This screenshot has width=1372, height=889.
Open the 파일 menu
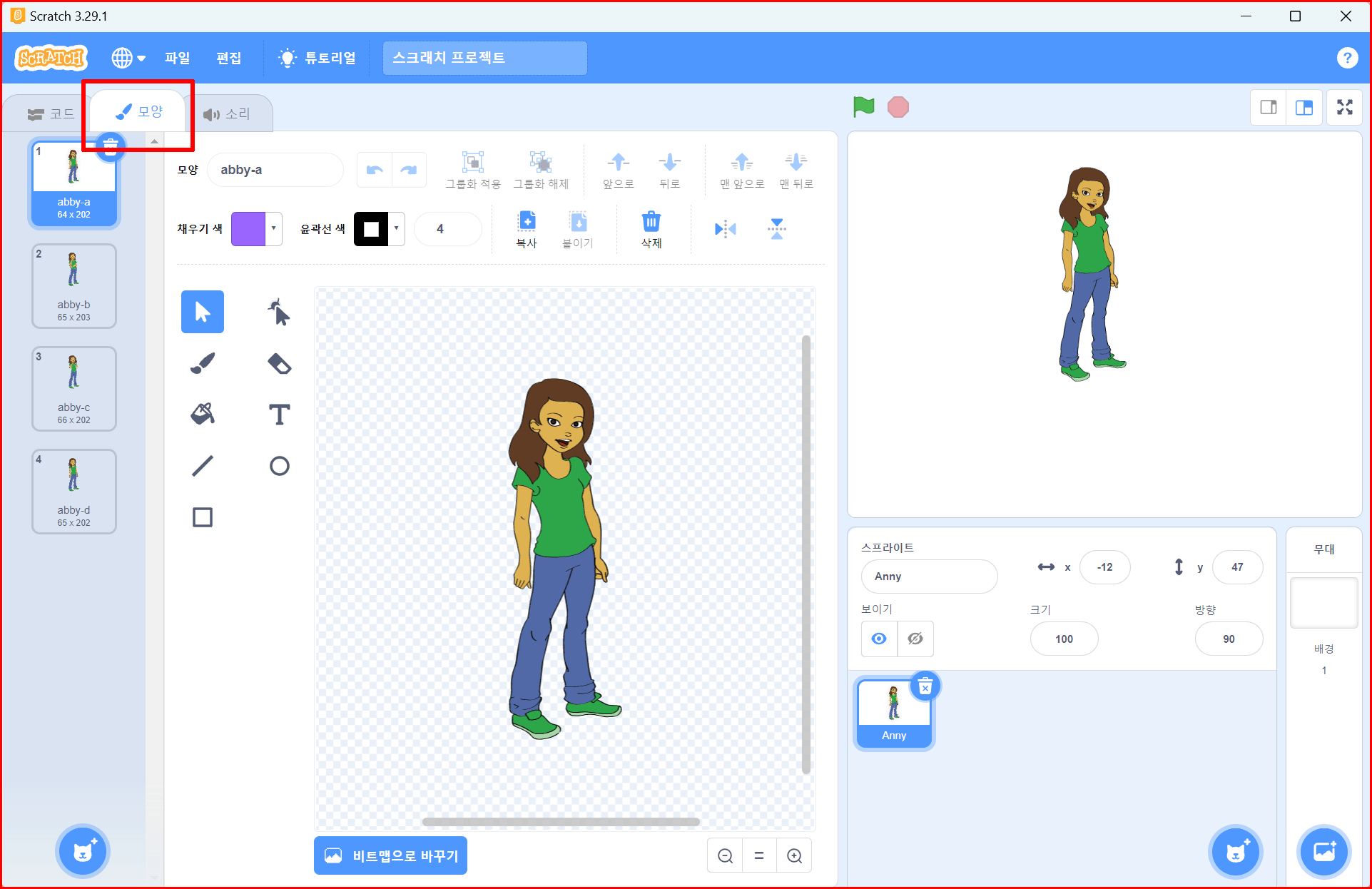(x=177, y=58)
